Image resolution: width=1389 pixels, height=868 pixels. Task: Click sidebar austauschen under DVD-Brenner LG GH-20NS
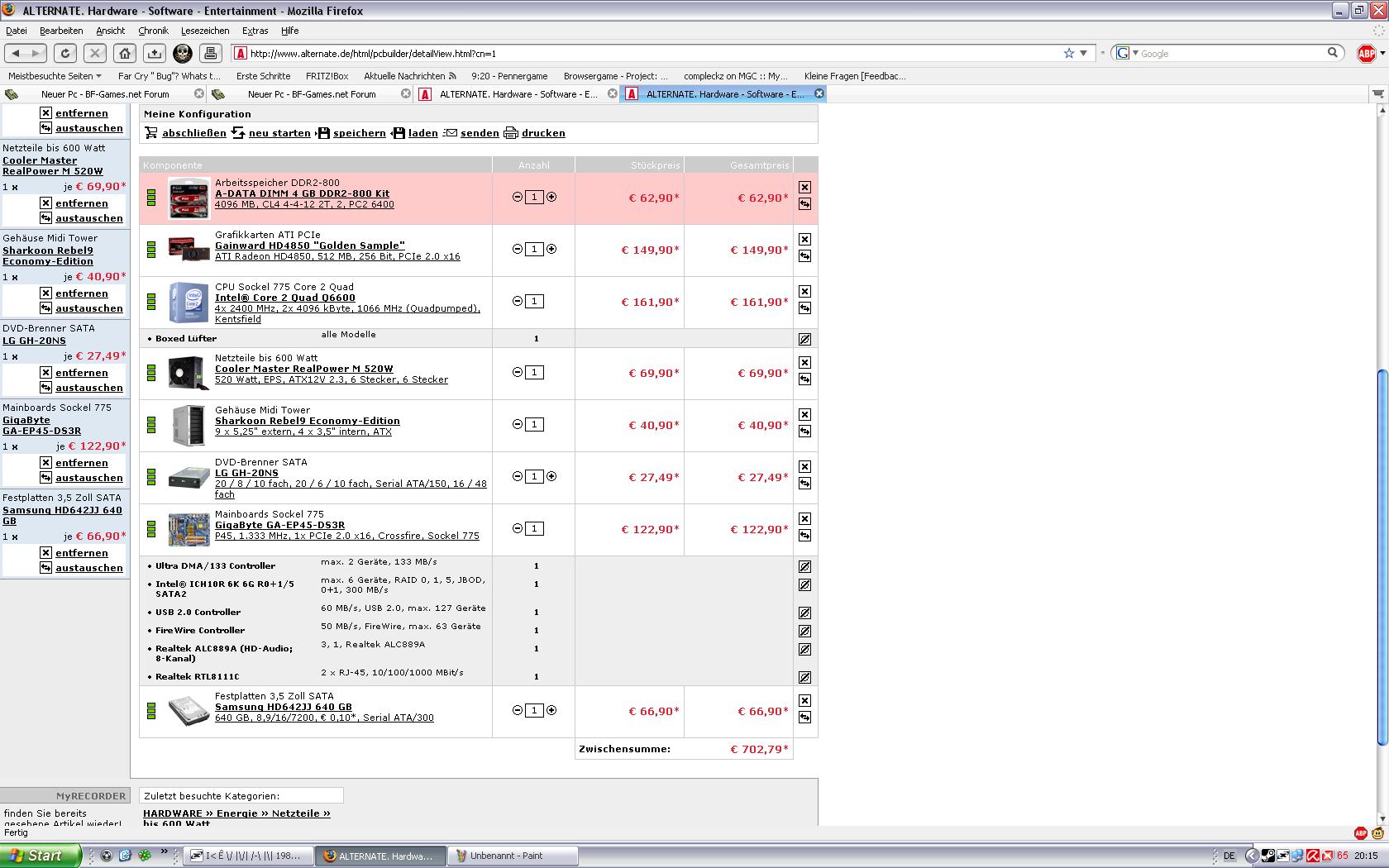[x=89, y=388]
